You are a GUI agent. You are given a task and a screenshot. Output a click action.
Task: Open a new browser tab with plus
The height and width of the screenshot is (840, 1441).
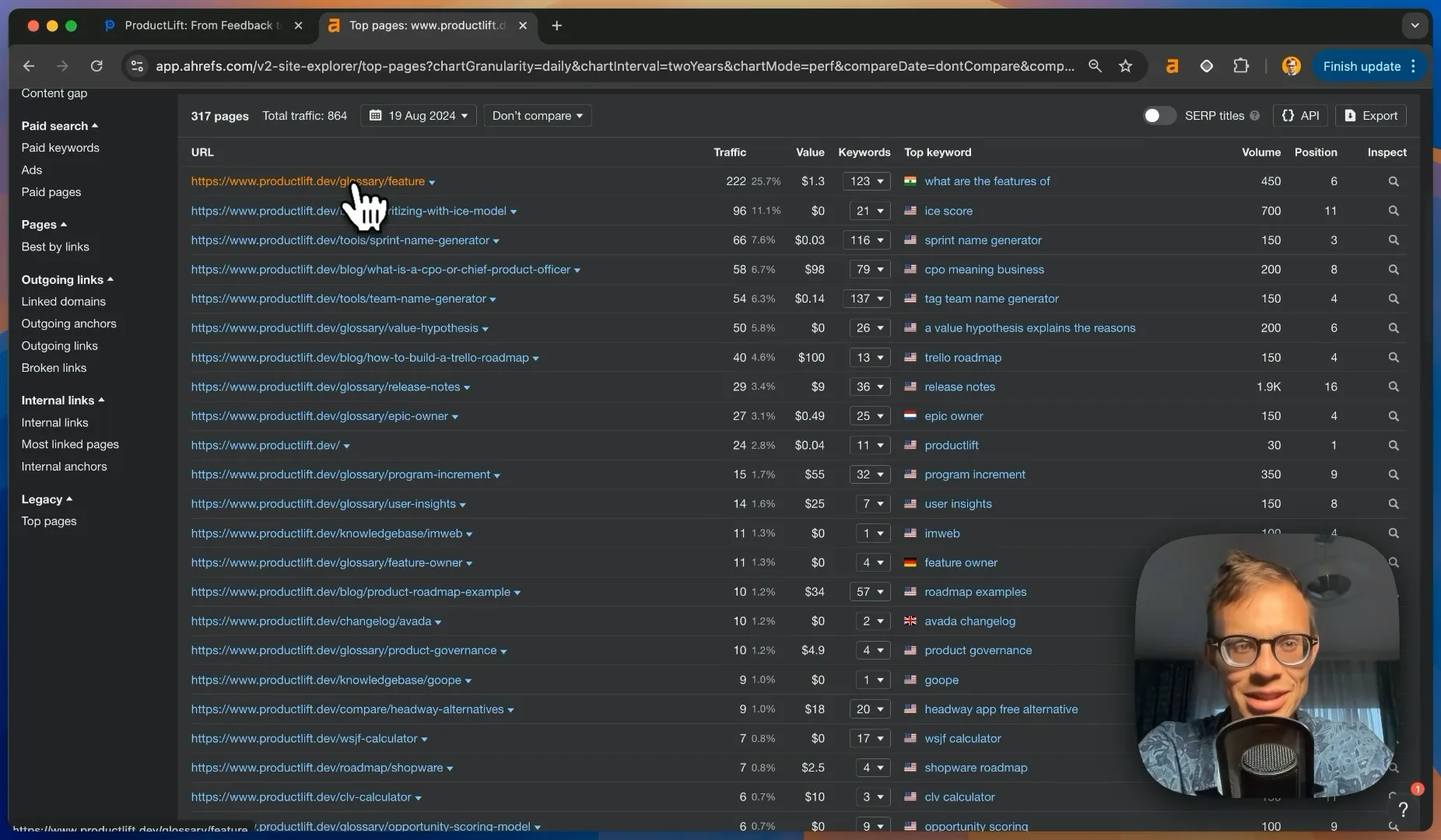click(x=556, y=26)
